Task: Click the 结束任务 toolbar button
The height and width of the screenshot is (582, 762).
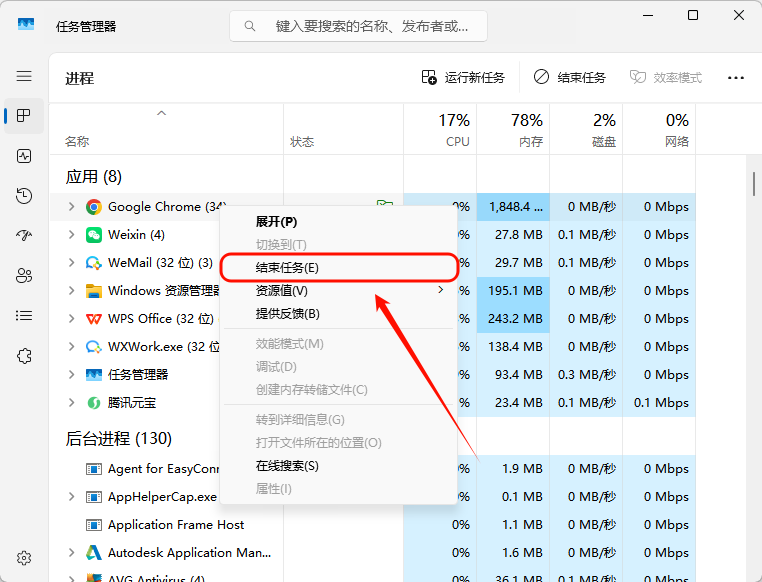Action: tap(570, 78)
